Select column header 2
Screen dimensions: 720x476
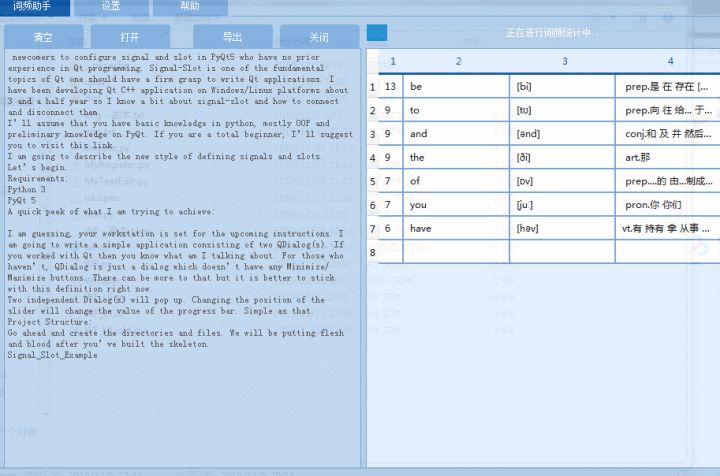458,62
